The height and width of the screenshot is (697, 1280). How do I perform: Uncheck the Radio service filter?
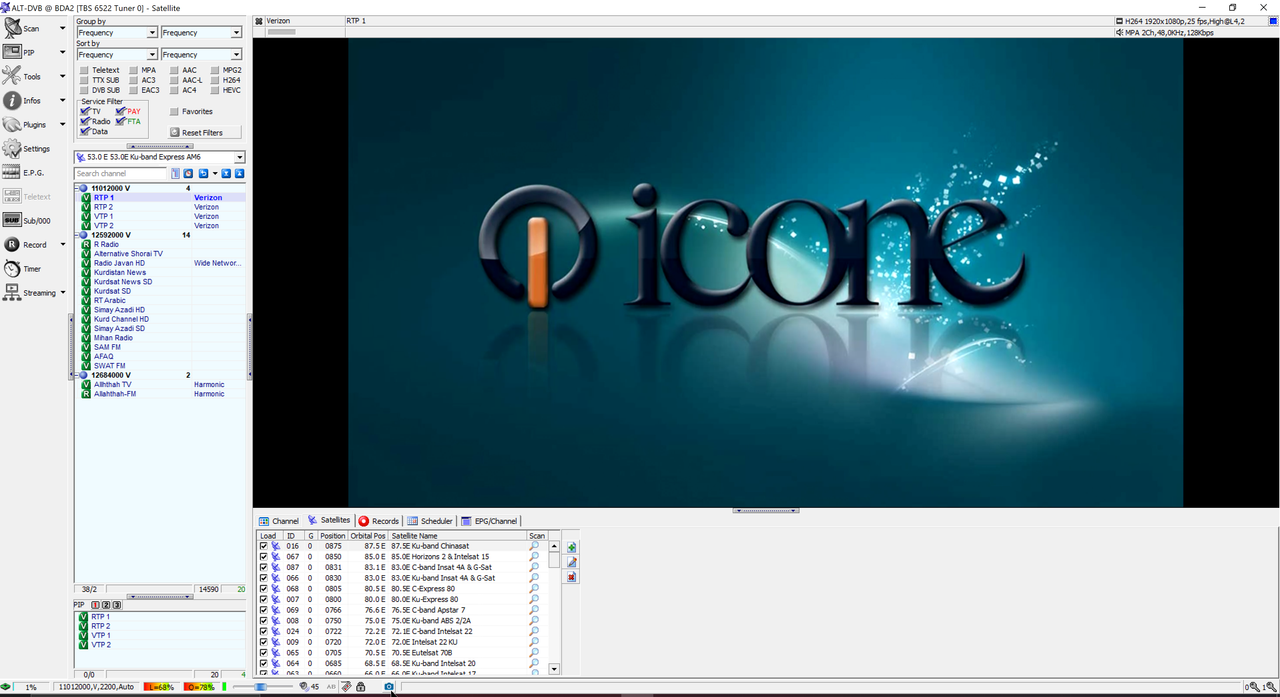[x=85, y=121]
